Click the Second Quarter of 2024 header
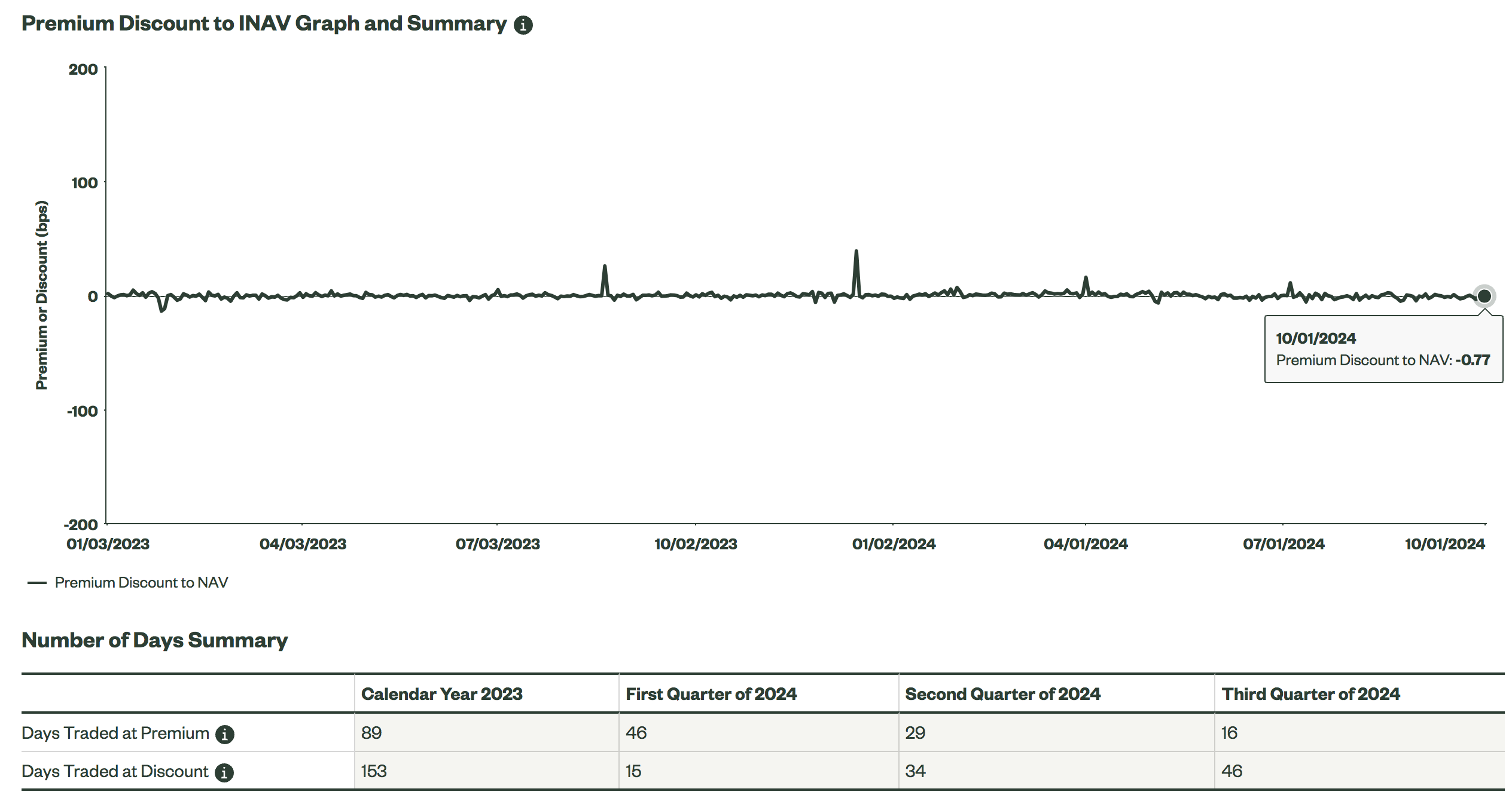 tap(1002, 694)
